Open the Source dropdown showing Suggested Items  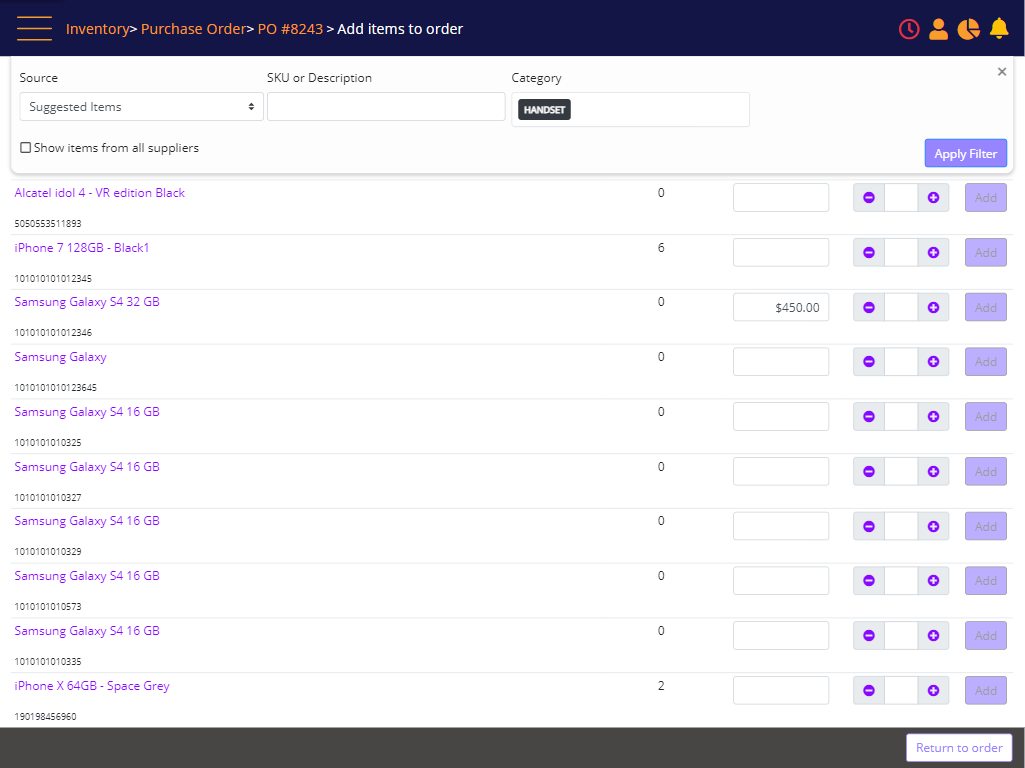click(141, 107)
